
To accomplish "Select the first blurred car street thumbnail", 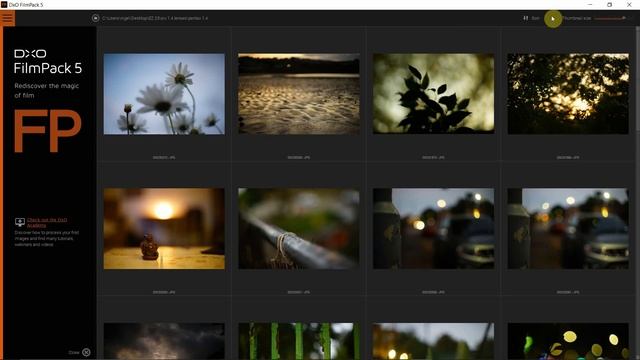I will [433, 229].
